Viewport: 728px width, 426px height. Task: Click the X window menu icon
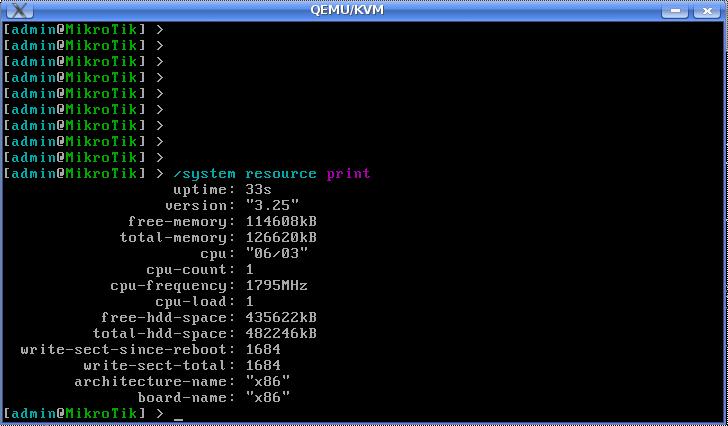click(20, 10)
